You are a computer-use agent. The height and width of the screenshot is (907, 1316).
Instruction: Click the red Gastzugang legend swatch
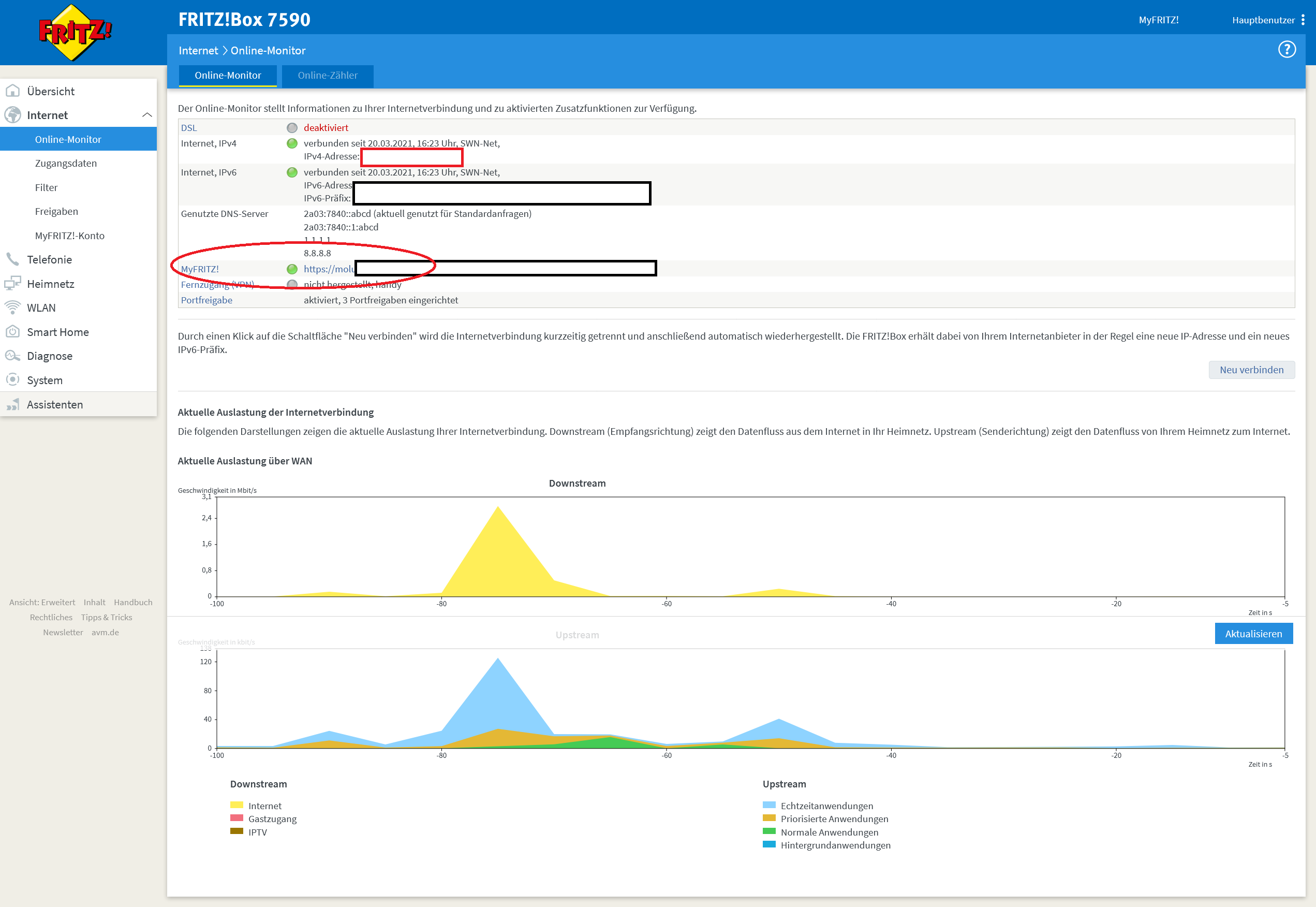(236, 818)
